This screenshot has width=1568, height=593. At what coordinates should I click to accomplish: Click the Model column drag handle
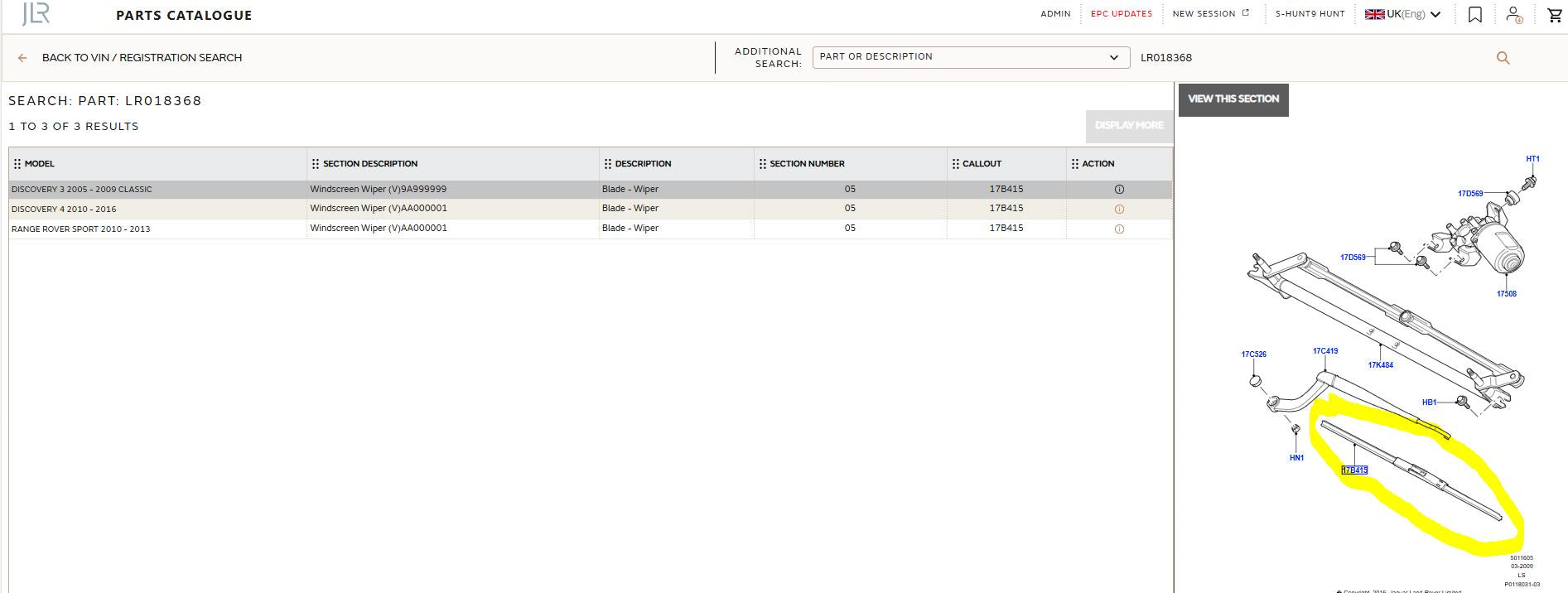17,164
